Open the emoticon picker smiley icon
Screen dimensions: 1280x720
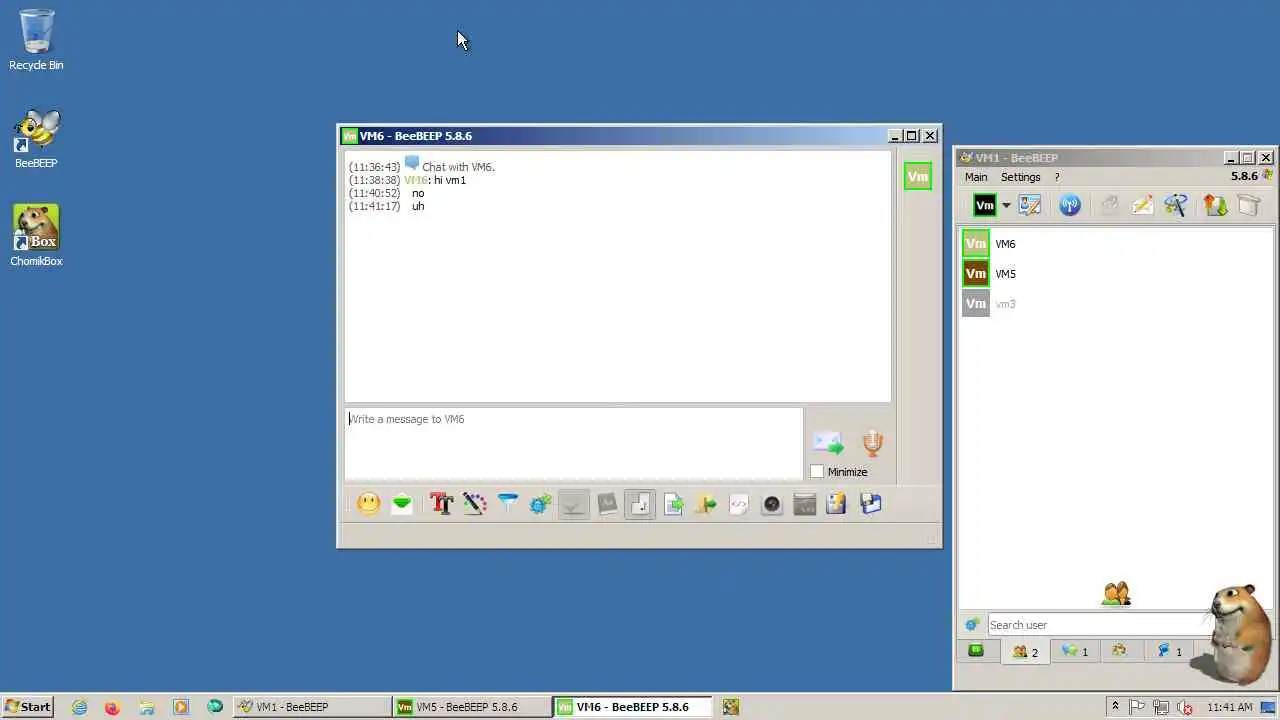369,504
